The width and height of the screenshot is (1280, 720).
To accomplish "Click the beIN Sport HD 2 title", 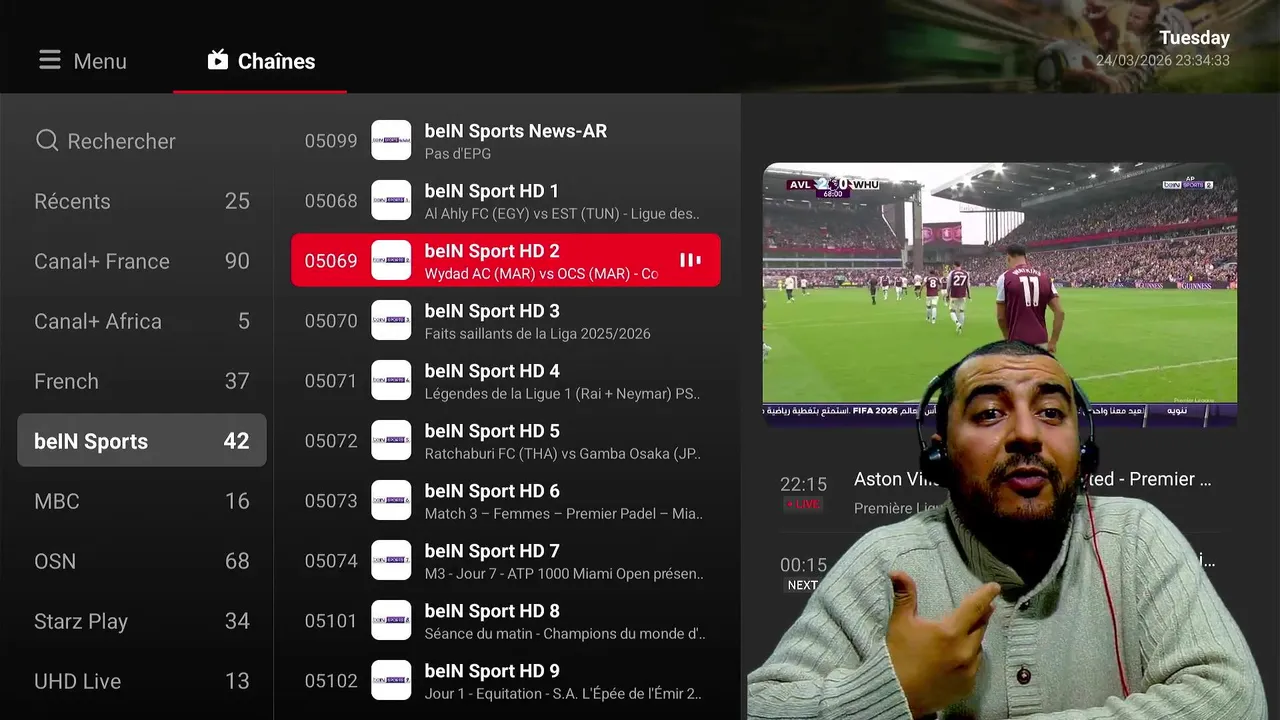I will point(492,251).
